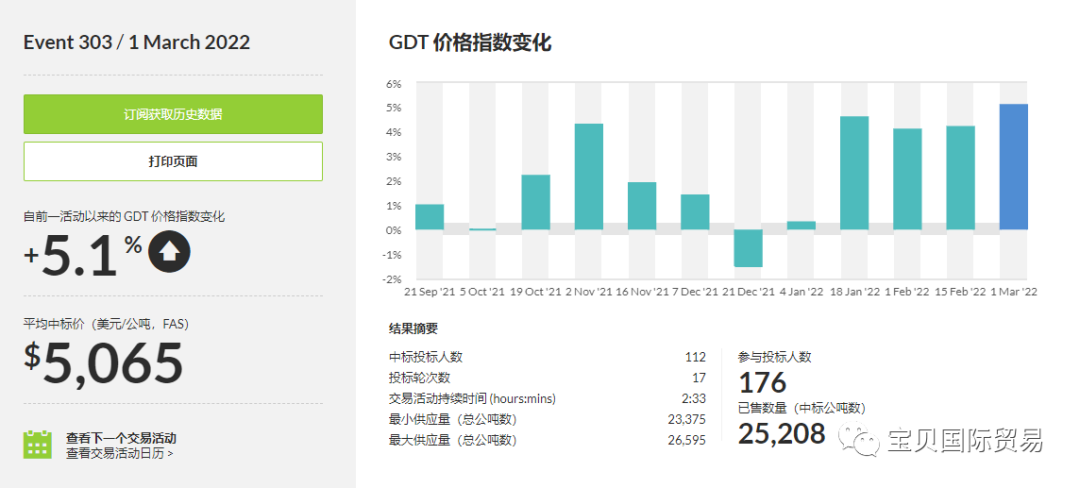
Task: Select the 15 Feb '22 bar
Action: (960, 178)
